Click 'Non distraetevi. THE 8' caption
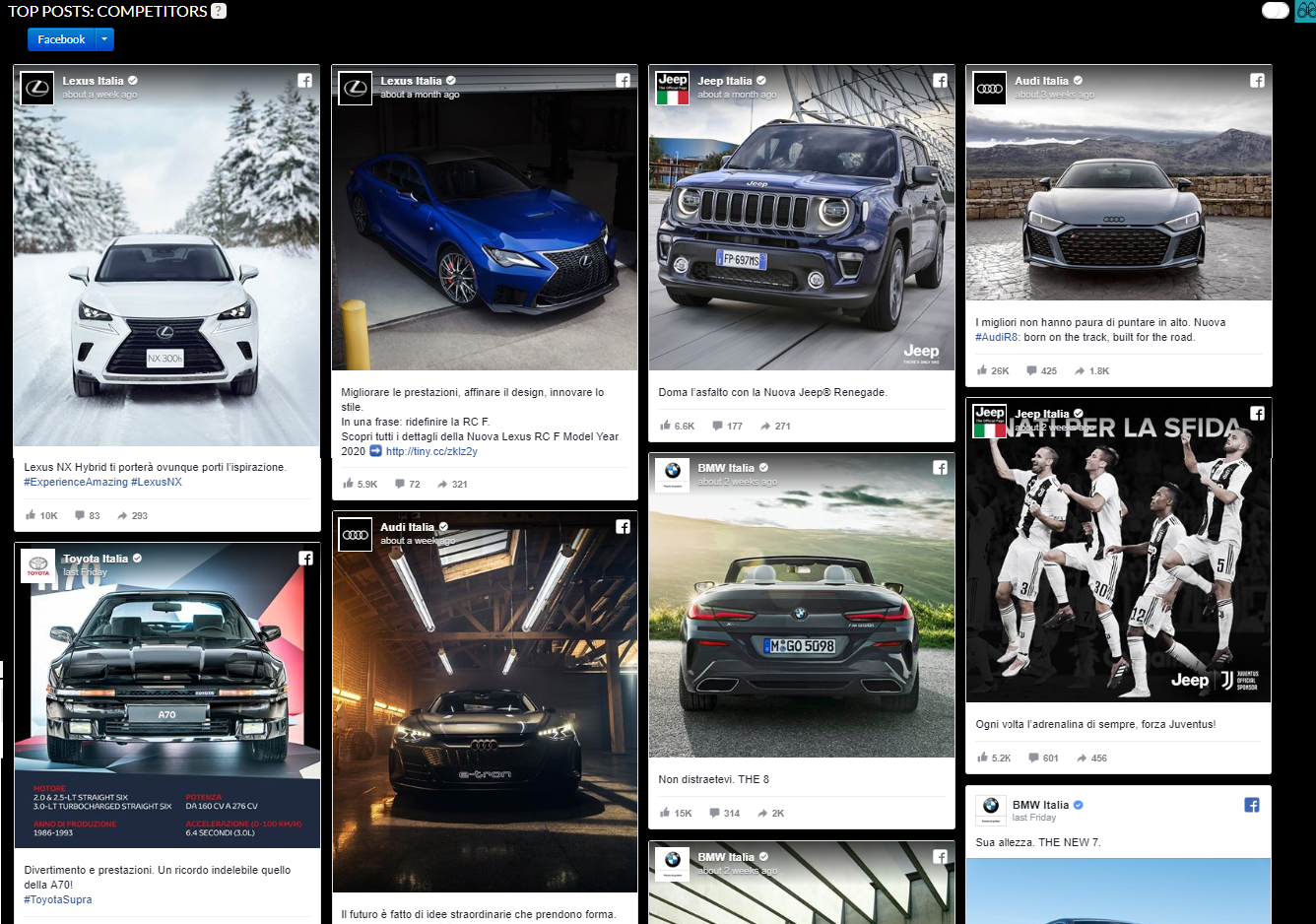 [714, 779]
